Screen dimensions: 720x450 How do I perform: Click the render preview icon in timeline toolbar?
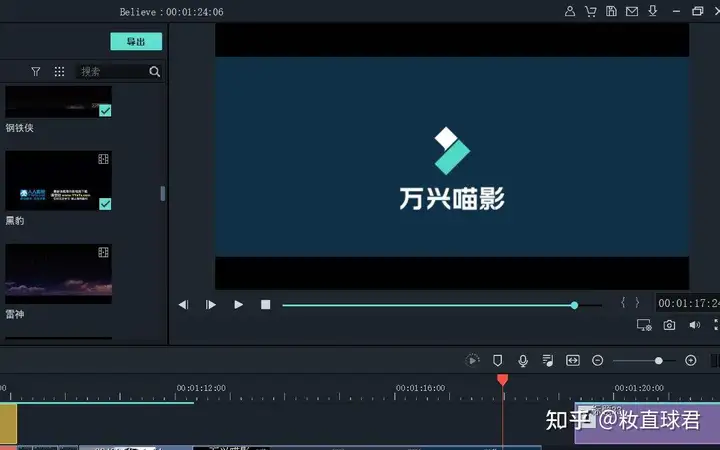472,360
